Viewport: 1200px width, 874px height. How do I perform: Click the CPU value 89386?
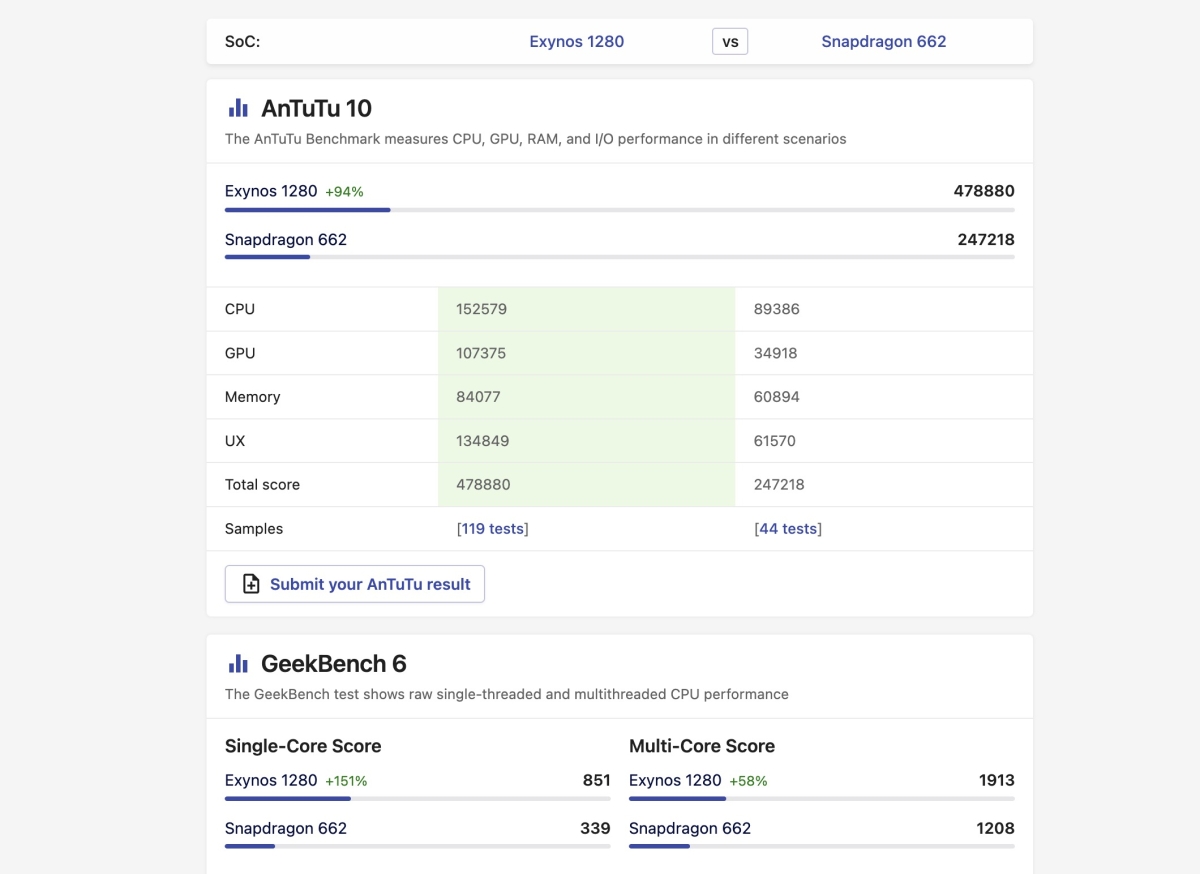777,309
